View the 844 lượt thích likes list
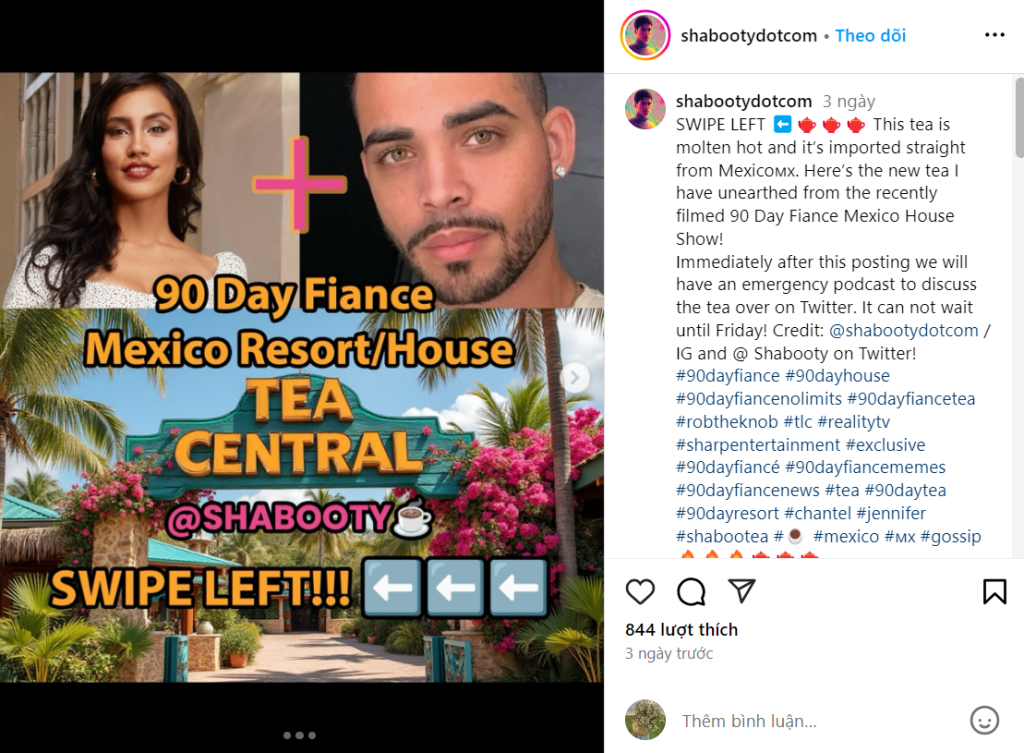Viewport: 1024px width, 753px height. [681, 630]
